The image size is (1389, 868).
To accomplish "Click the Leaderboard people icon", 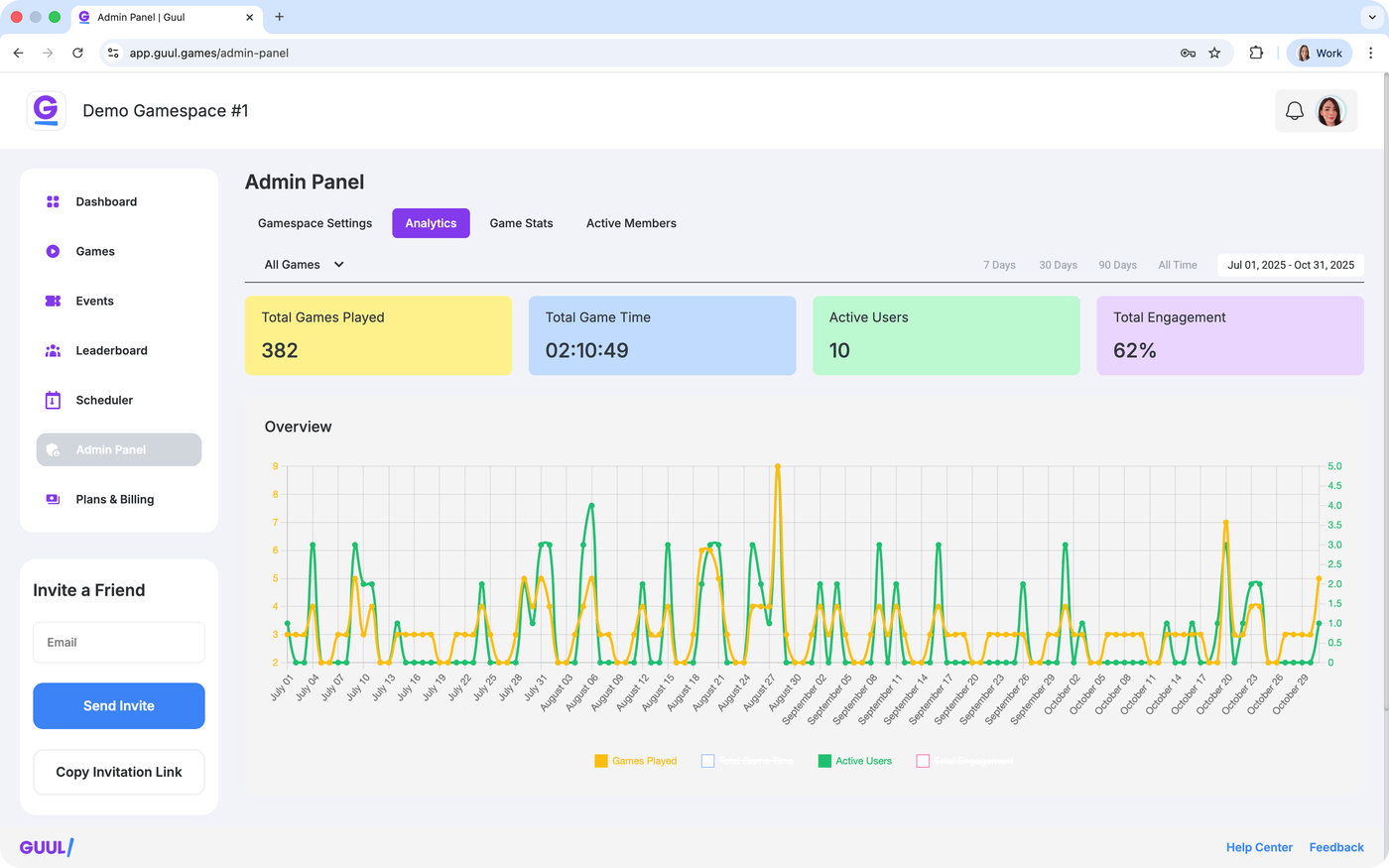I will point(53,351).
